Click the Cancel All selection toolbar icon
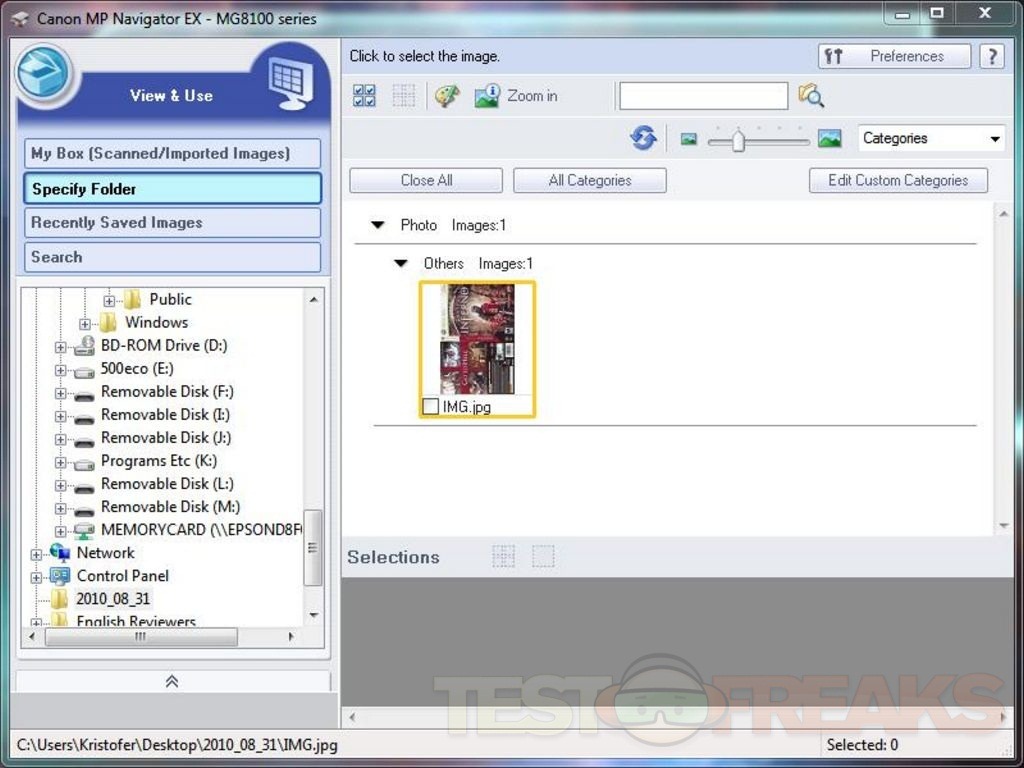 tap(404, 96)
